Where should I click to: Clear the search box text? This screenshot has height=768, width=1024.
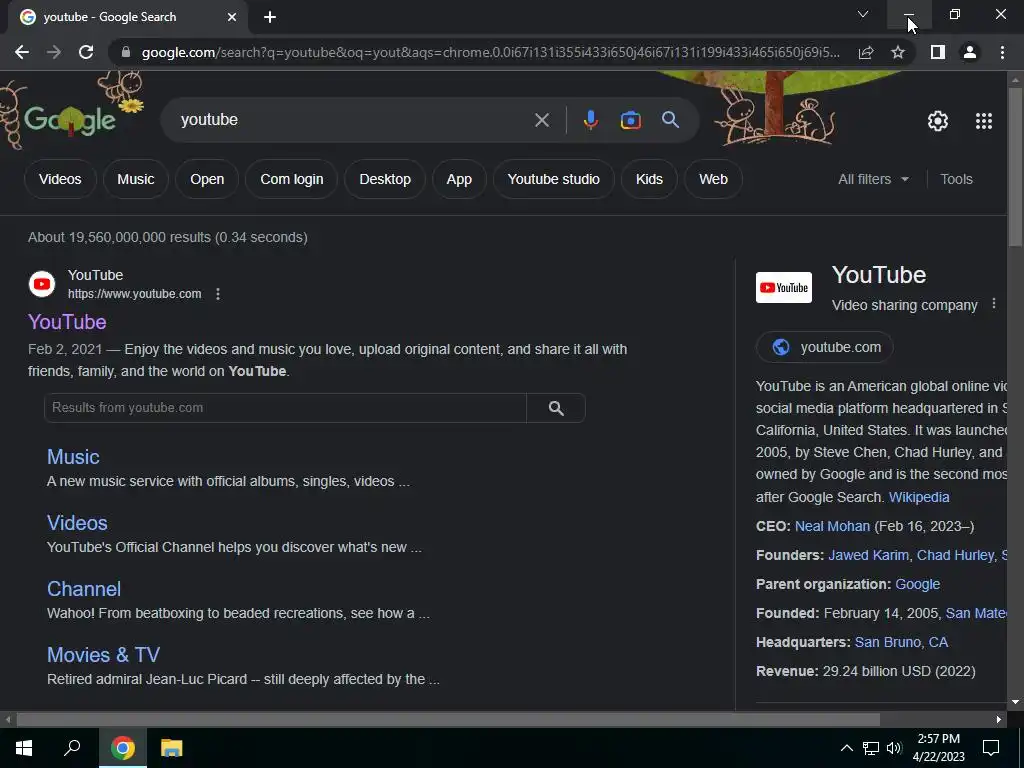click(x=542, y=120)
